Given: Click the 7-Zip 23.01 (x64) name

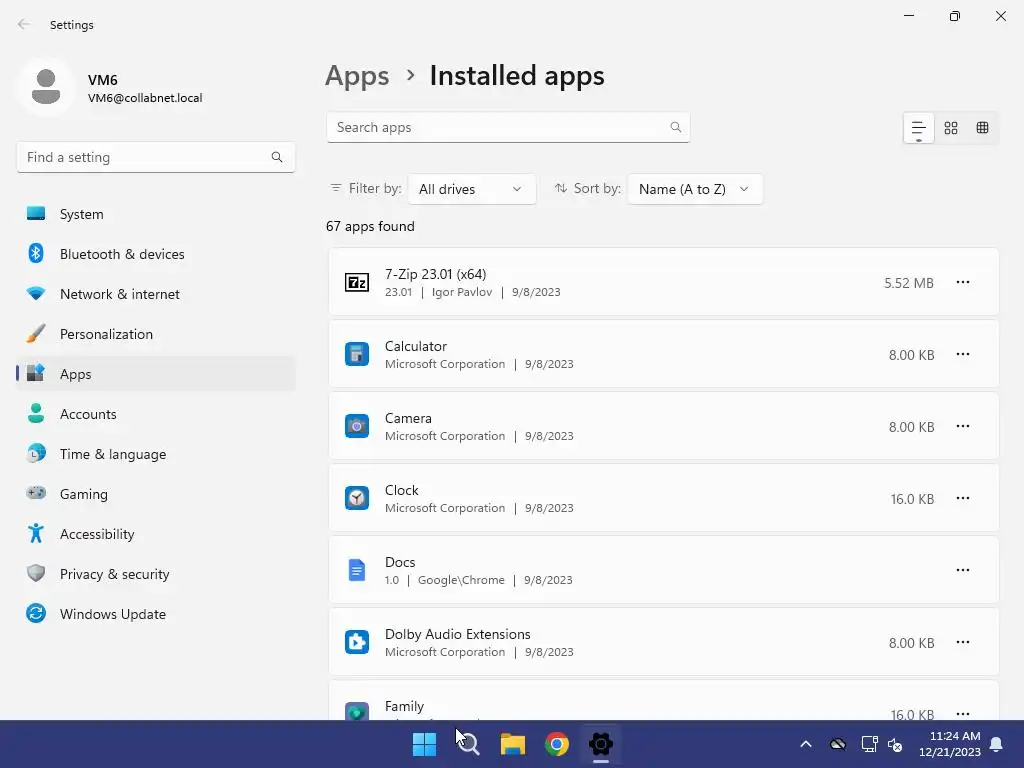Looking at the screenshot, I should coord(436,274).
